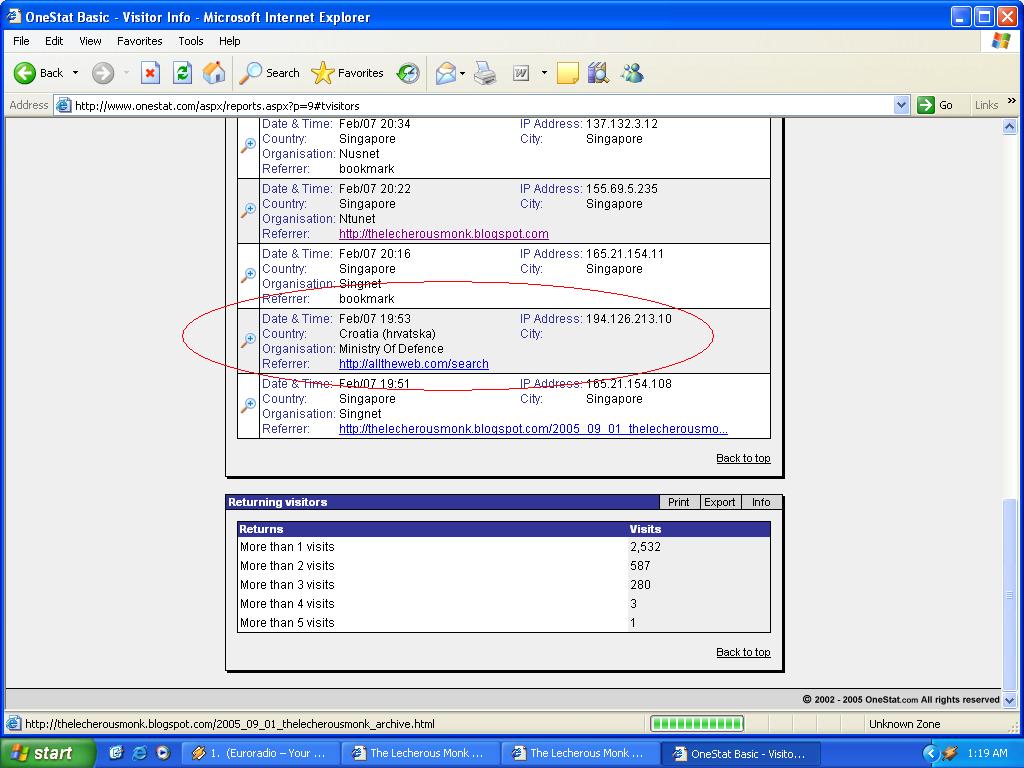Open the Mail button dropdown arrow
This screenshot has height=768, width=1024.
[462, 73]
